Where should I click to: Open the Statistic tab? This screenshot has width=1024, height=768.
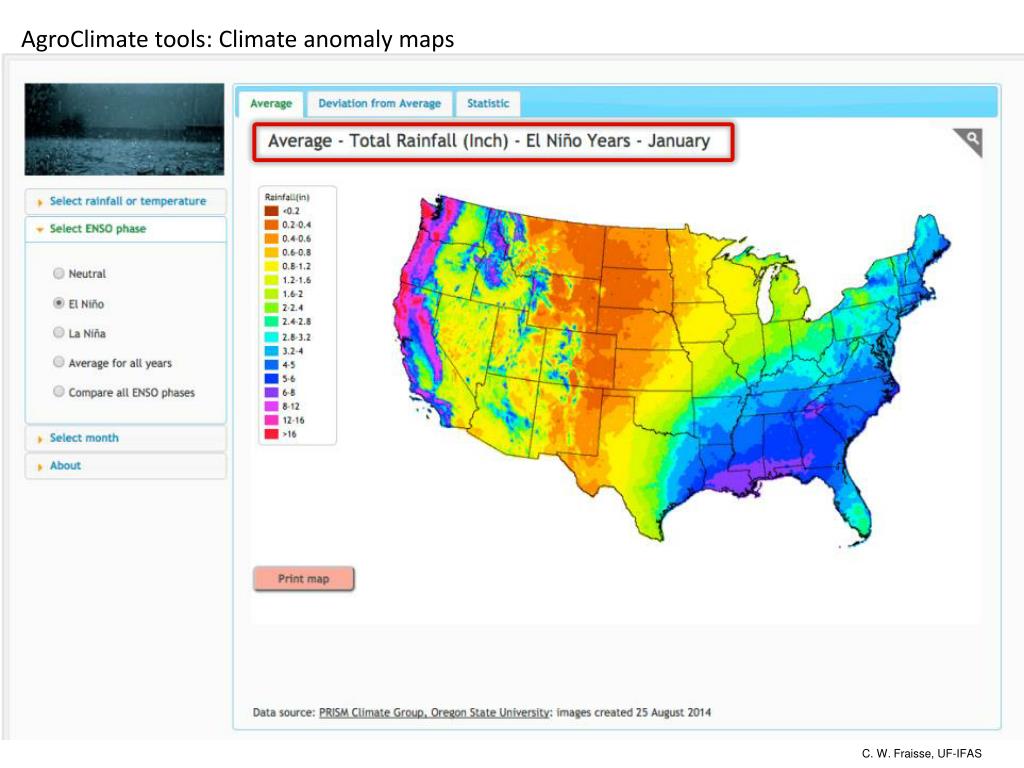(x=488, y=103)
